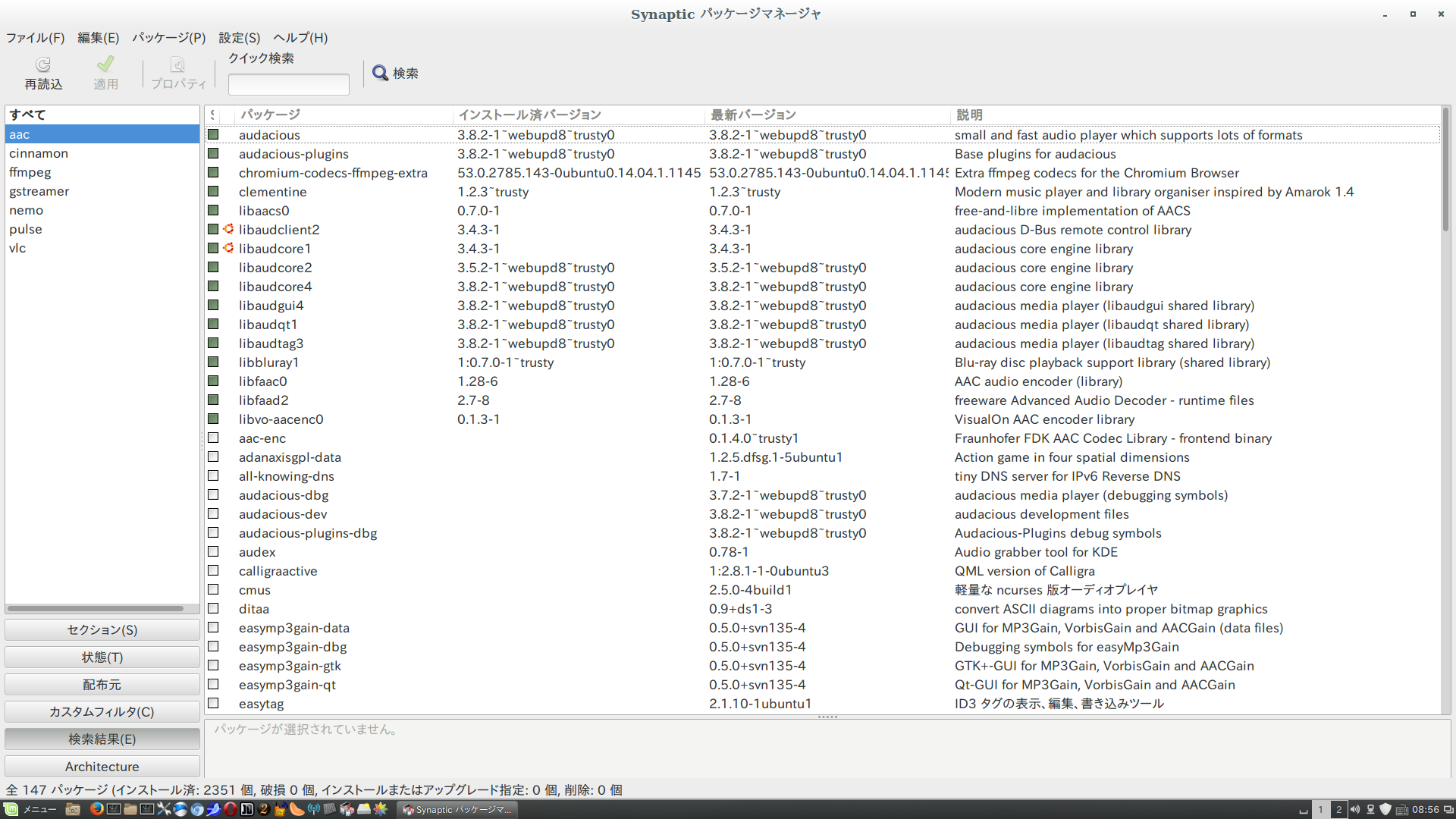The height and width of the screenshot is (819, 1456).
Task: Launch Opera from the taskbar
Action: click(x=230, y=809)
